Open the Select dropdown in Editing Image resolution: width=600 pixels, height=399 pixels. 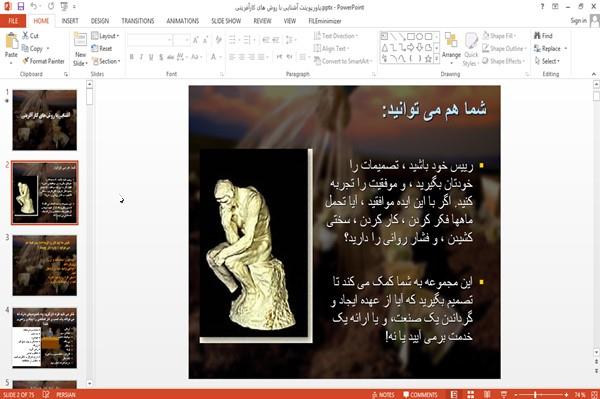[547, 61]
